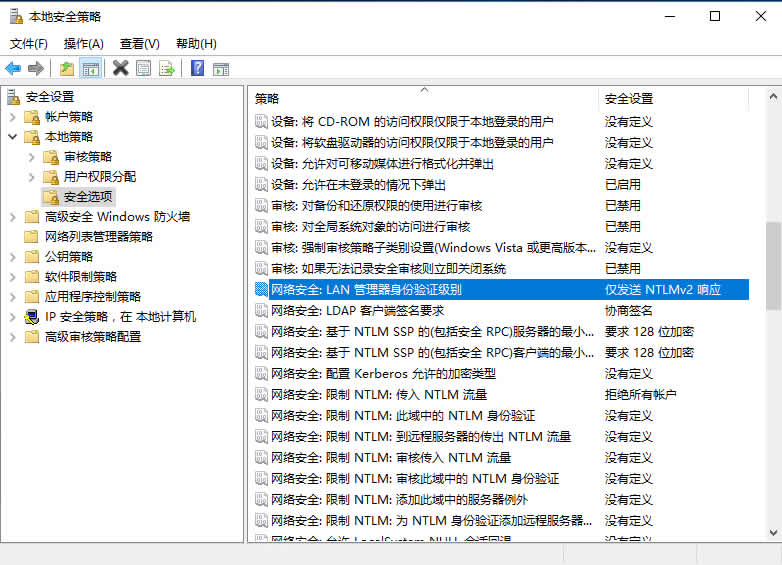The height and width of the screenshot is (565, 782).
Task: Select 网络安全: 限制 NTLM: 传入 NTLM 流量
Action: click(501, 394)
